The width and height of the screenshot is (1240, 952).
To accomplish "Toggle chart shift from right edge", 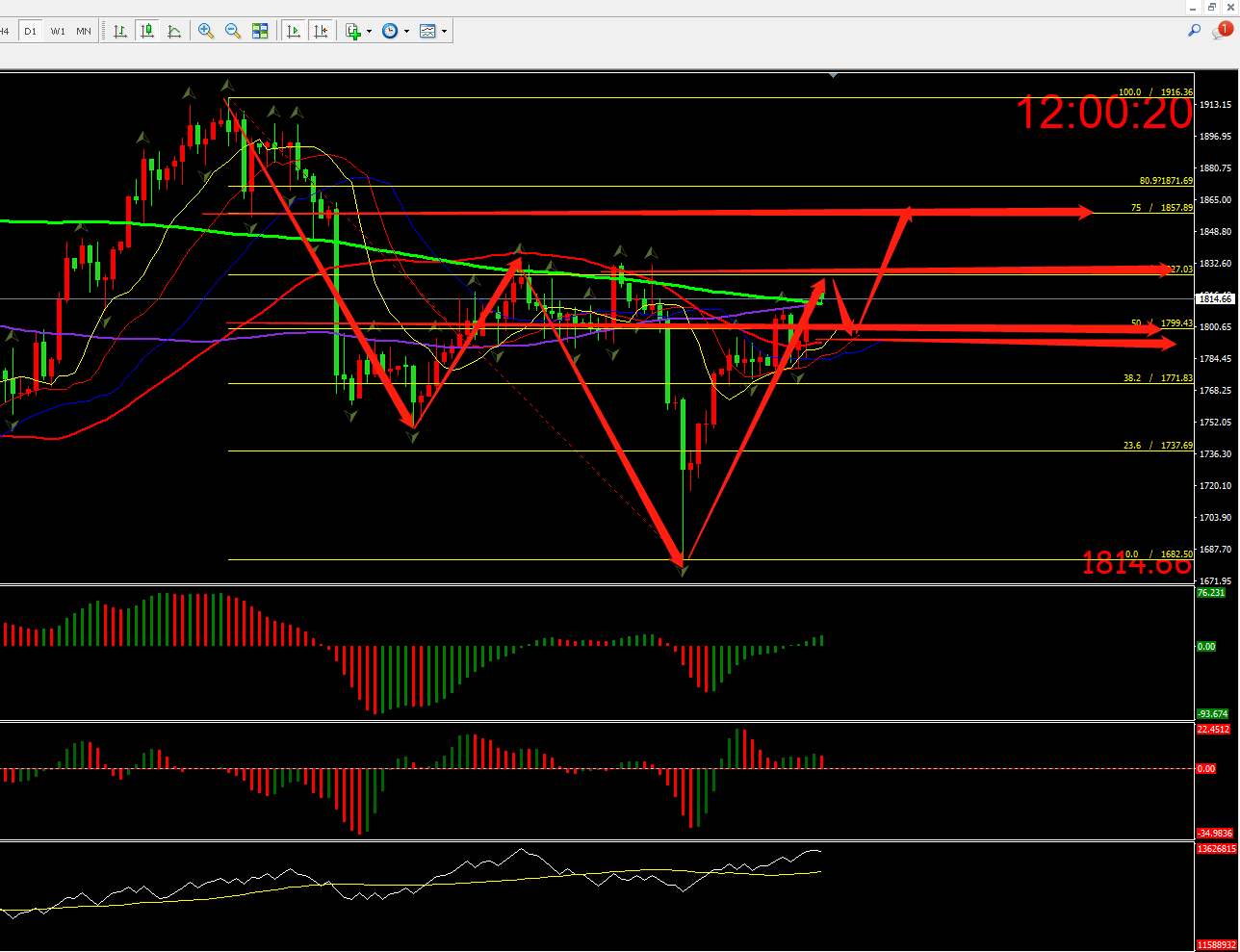I will click(x=321, y=31).
